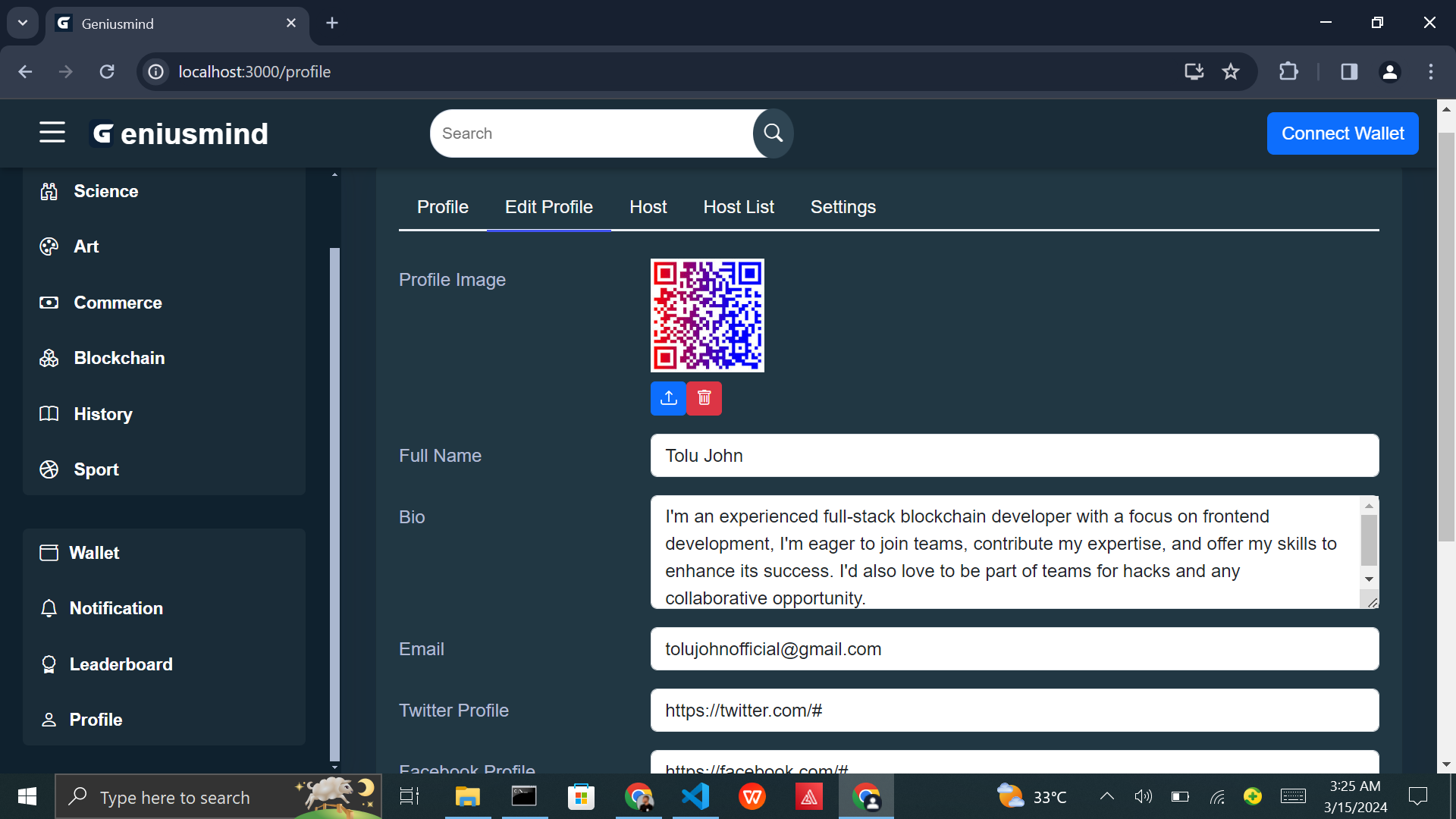Open the hamburger menu icon
The image size is (1456, 819).
coord(52,133)
